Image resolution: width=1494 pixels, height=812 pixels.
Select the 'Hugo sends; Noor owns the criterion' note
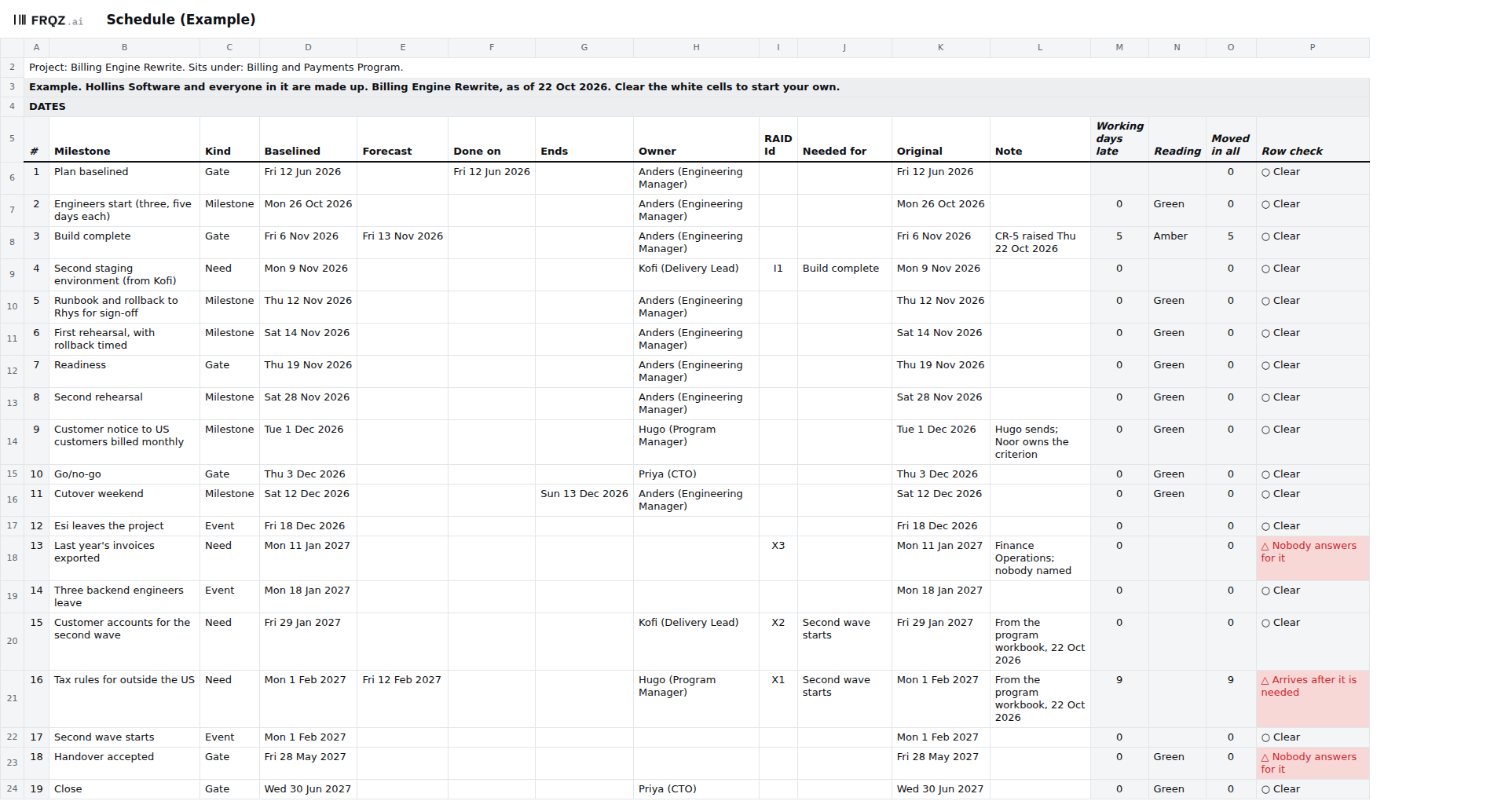[1040, 442]
